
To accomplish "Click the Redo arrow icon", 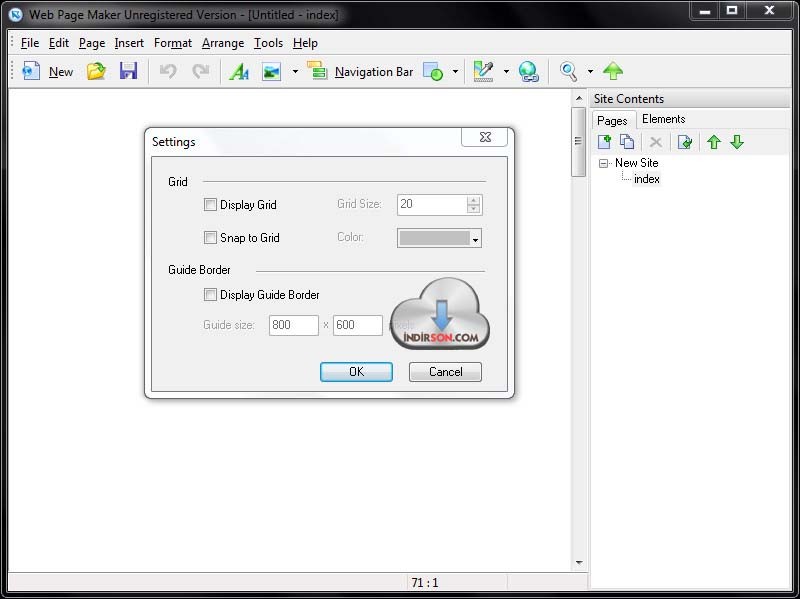I will coord(201,71).
